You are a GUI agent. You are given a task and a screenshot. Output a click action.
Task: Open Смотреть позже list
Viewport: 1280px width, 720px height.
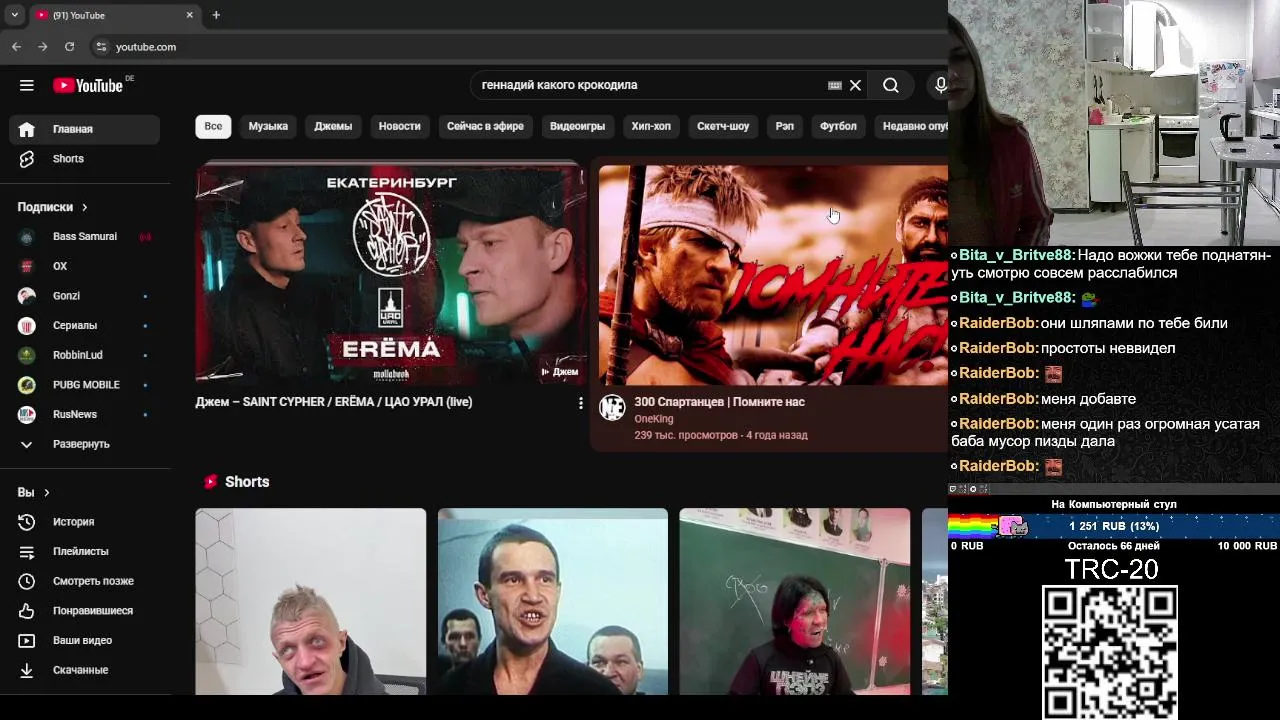[85, 581]
